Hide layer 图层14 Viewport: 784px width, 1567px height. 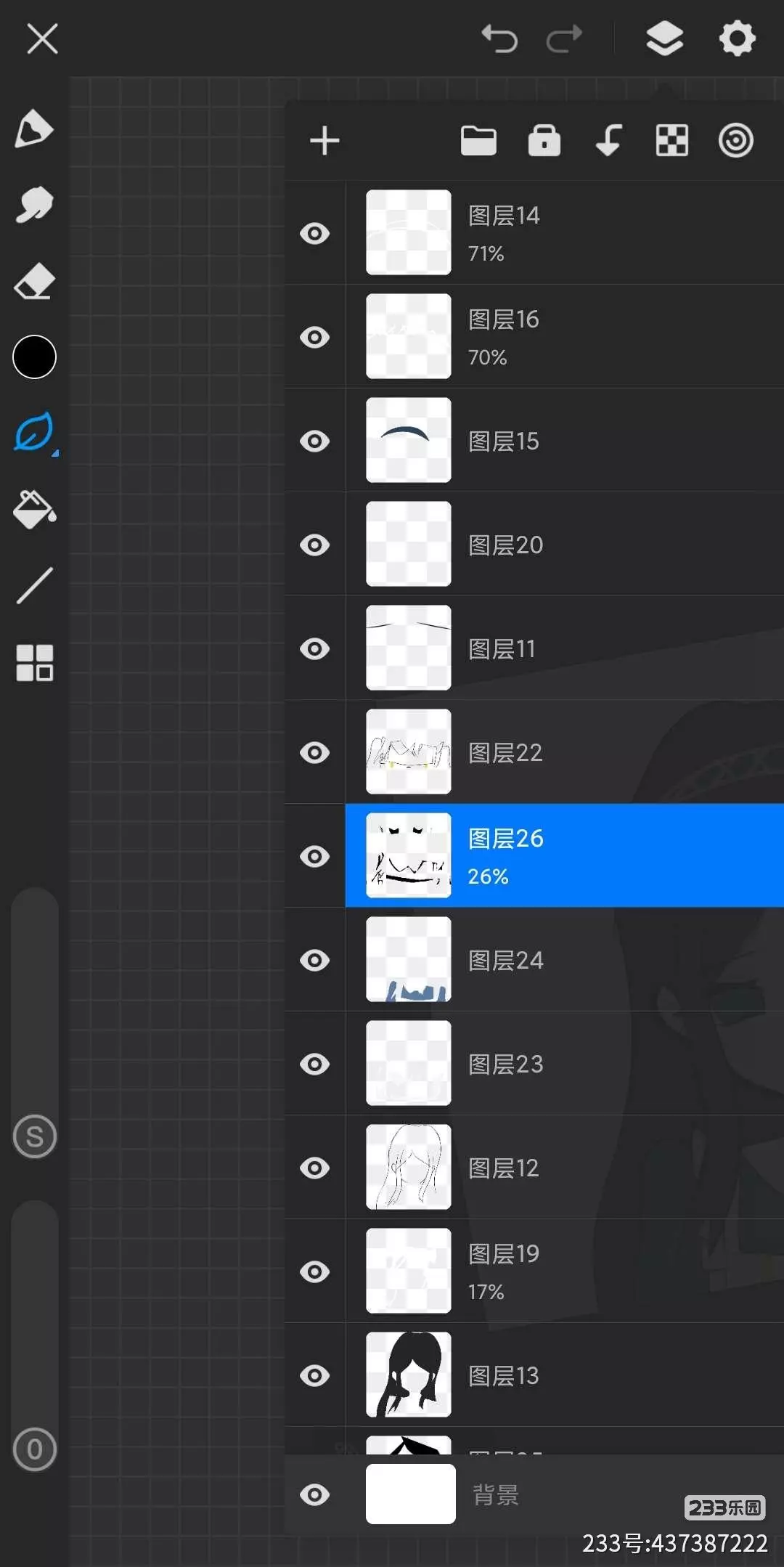314,234
